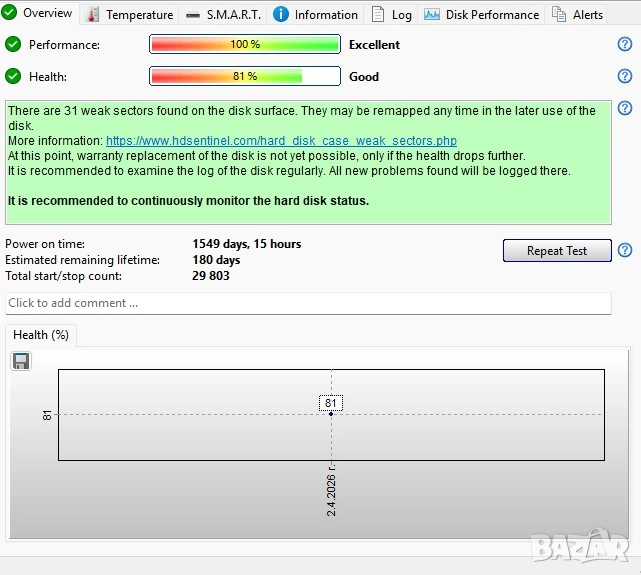Select the Health (%) graph tab
The width and height of the screenshot is (641, 575).
[x=40, y=335]
